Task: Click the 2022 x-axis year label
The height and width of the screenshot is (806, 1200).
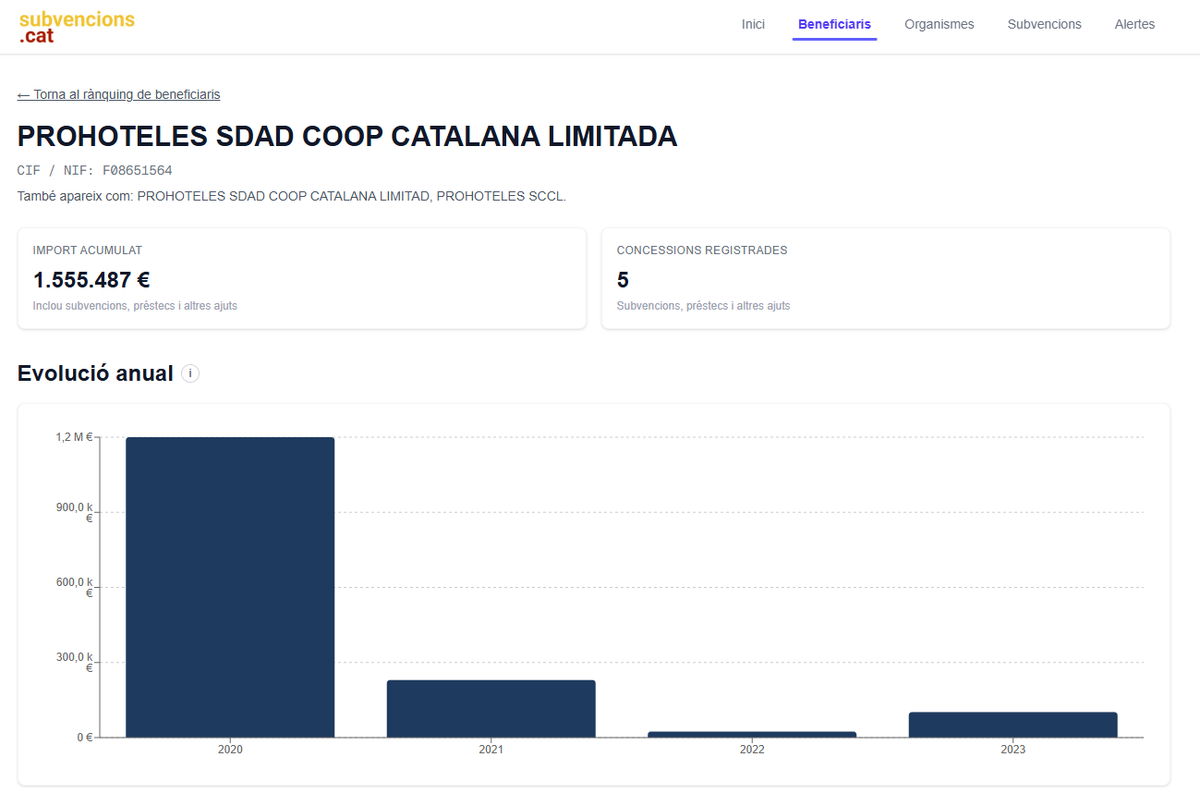Action: [752, 749]
